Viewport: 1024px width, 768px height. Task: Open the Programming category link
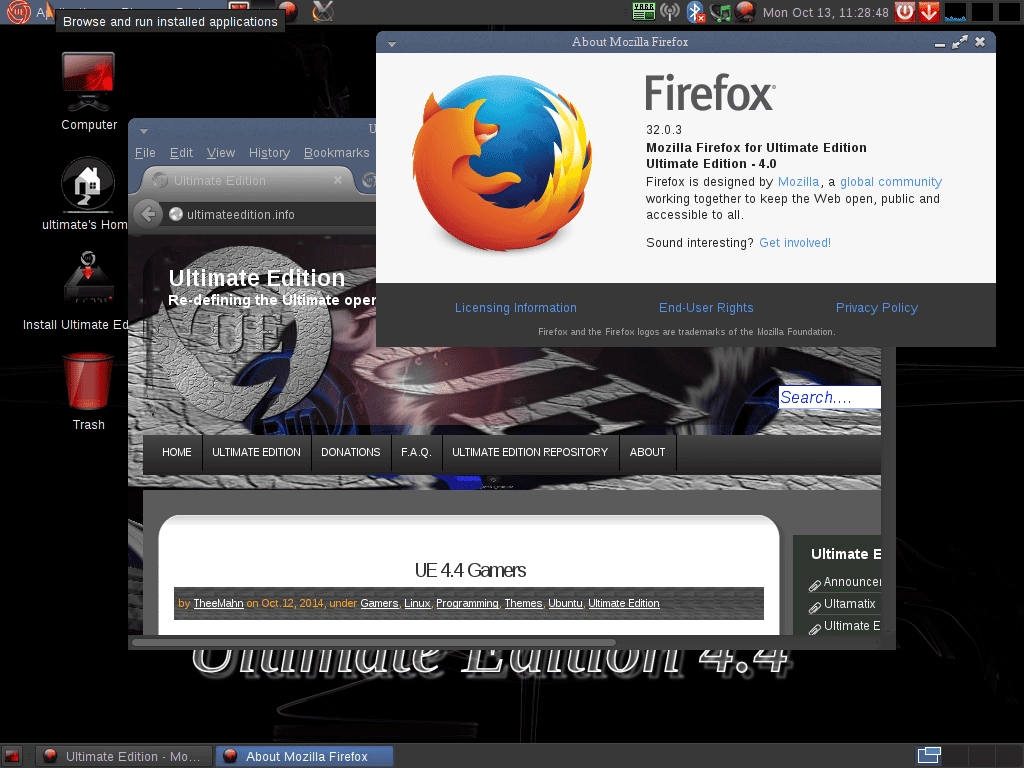467,603
